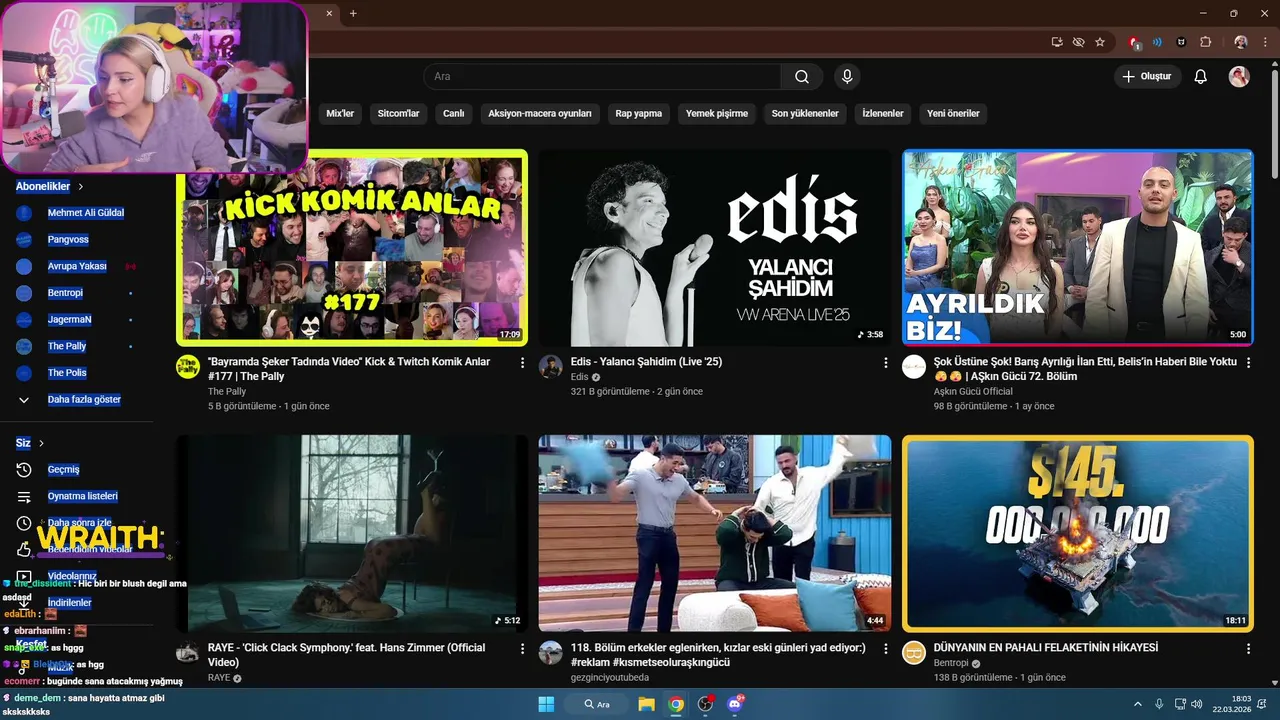Open more options for Edis Yalancı Şahidim video
The height and width of the screenshot is (720, 1280).
tap(885, 363)
